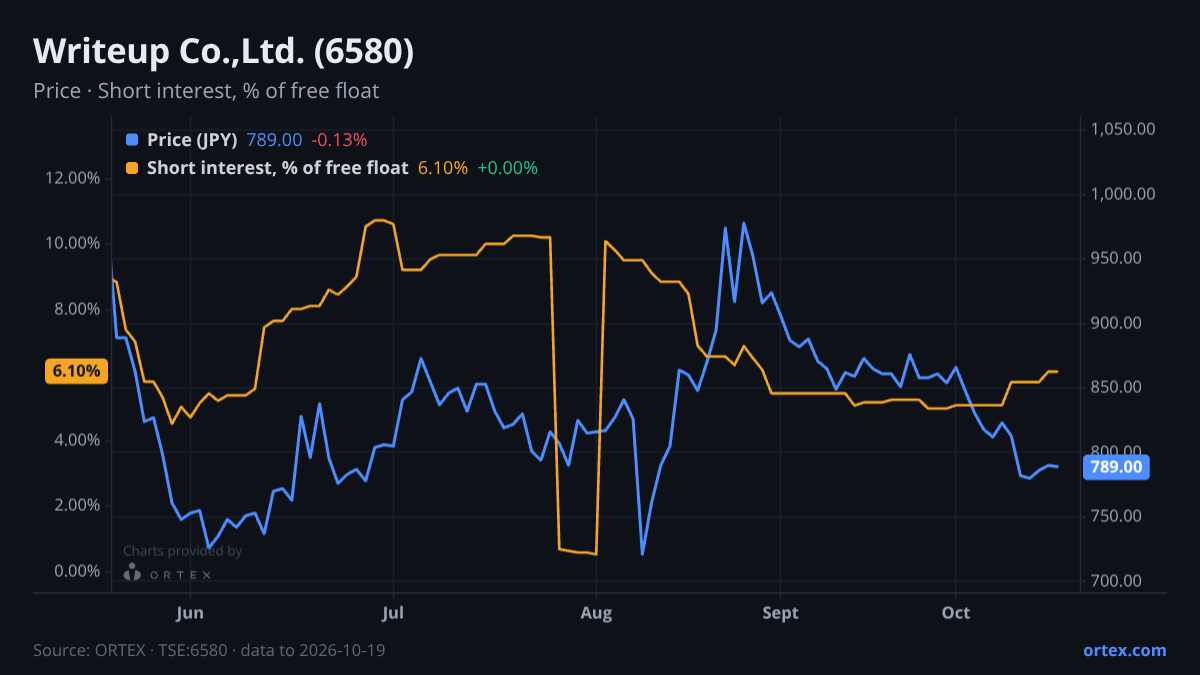
Task: Click the Jun x-axis label
Action: click(190, 612)
